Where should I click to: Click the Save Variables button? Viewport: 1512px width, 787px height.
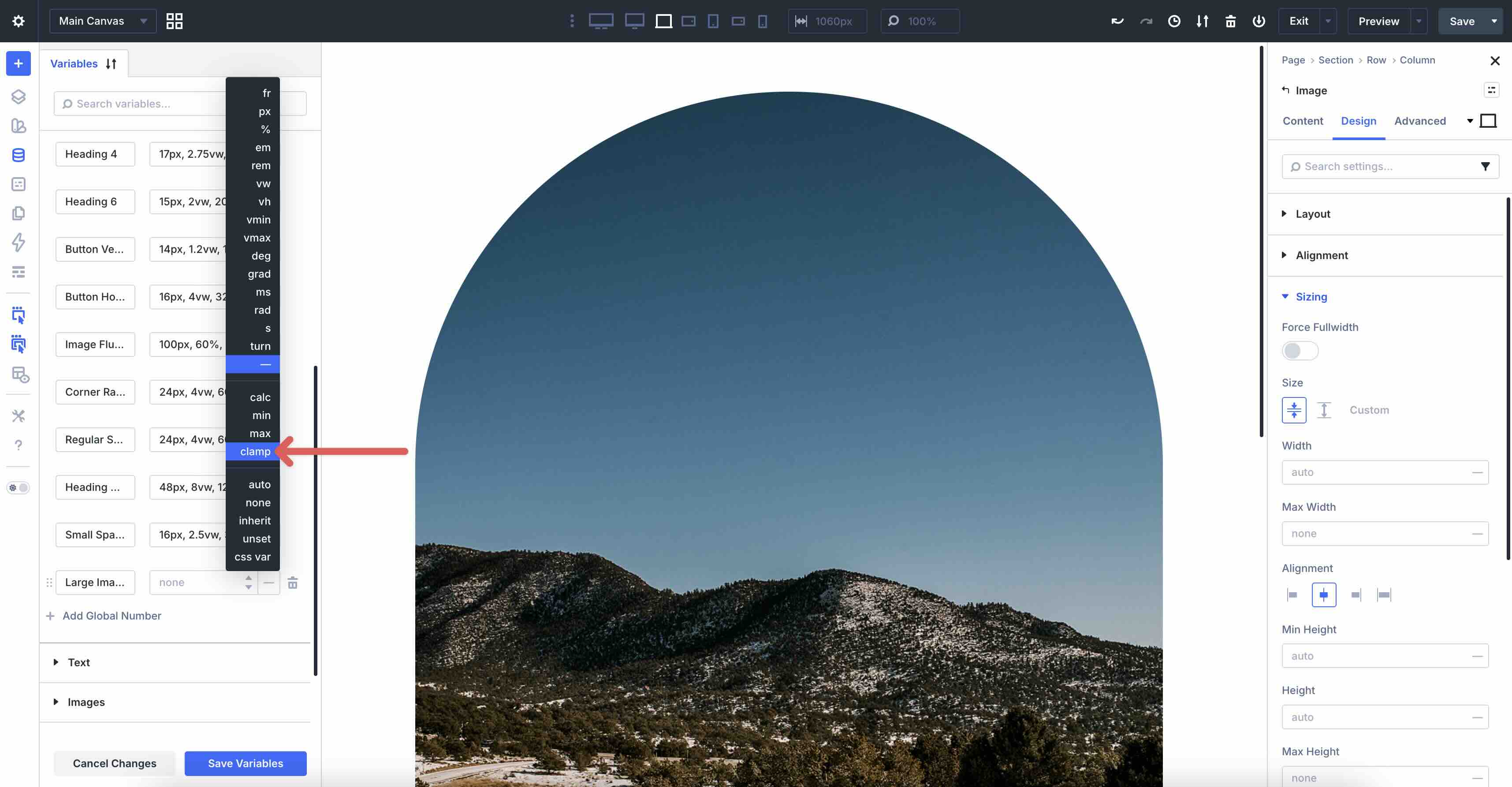246,763
